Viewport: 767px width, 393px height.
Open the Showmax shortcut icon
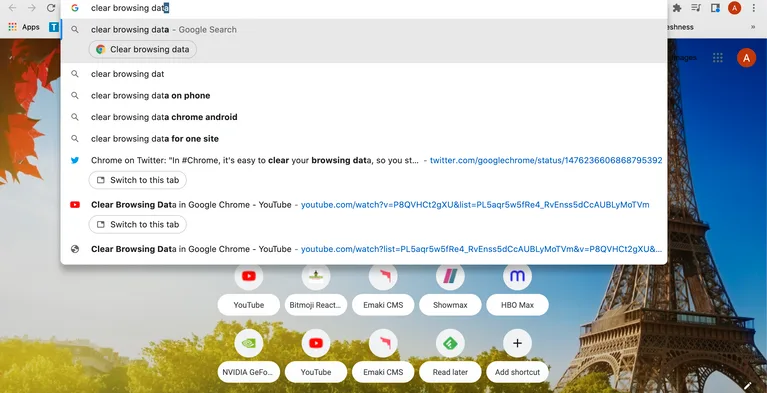(x=450, y=276)
